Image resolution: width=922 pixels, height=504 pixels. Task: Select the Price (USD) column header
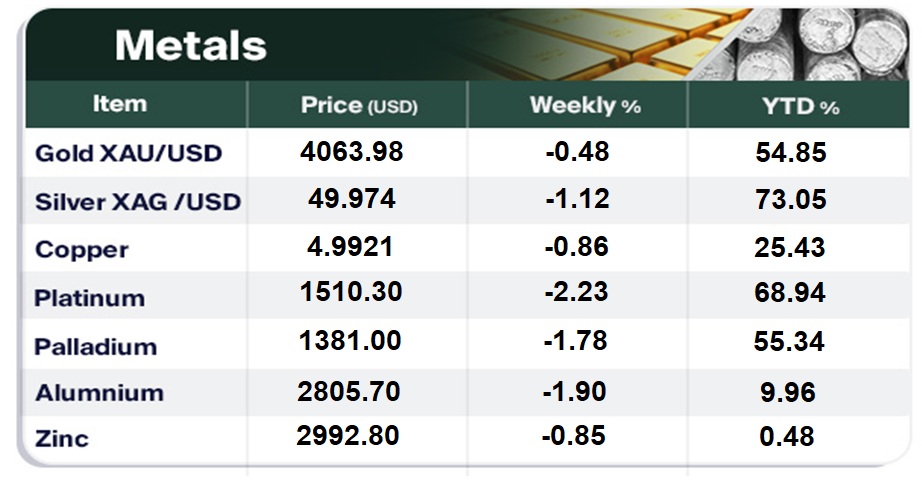tap(359, 105)
